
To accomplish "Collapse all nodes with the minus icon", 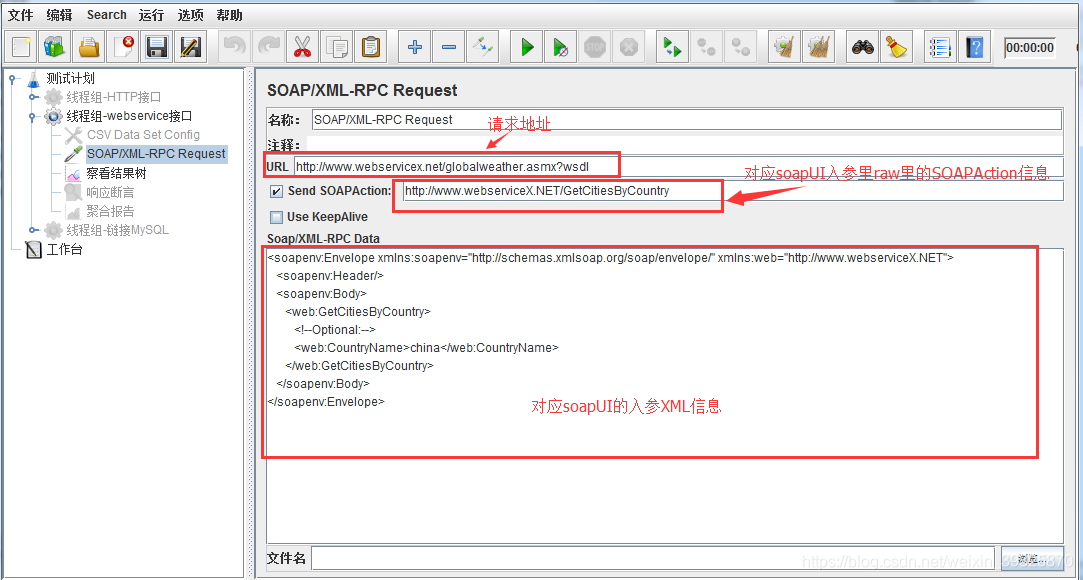I will point(448,47).
